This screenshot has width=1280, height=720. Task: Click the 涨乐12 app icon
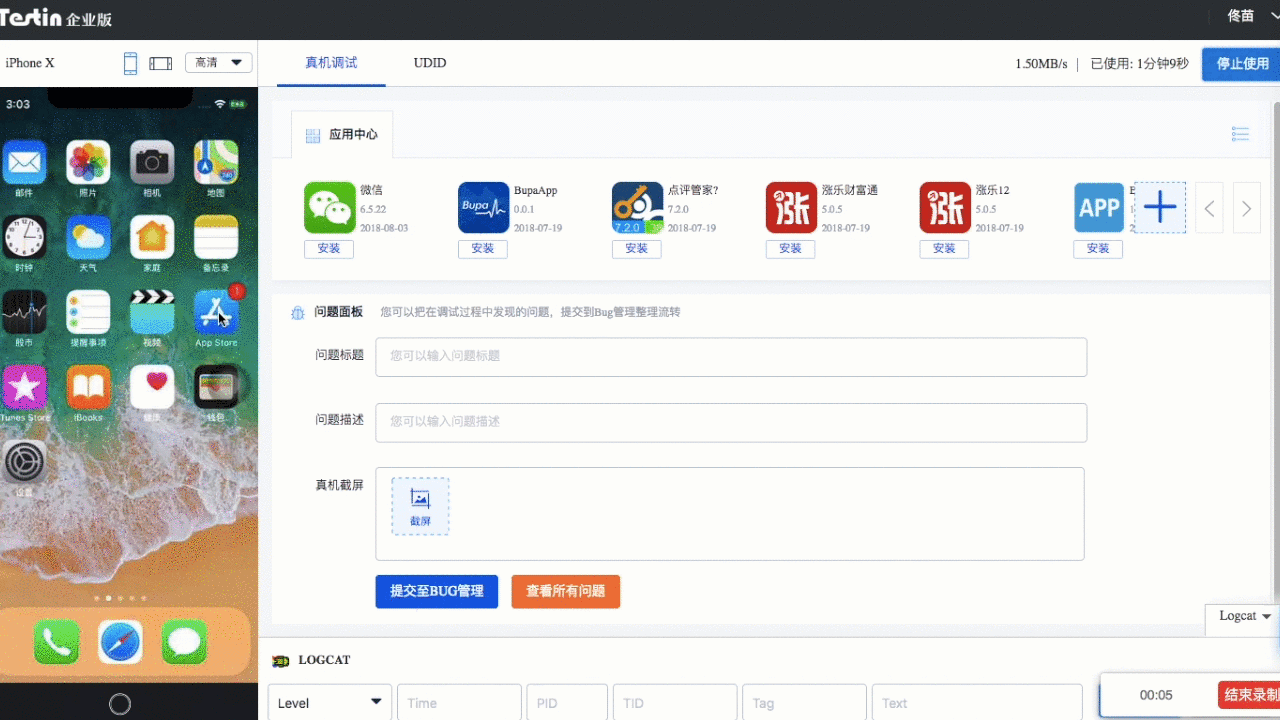(946, 207)
